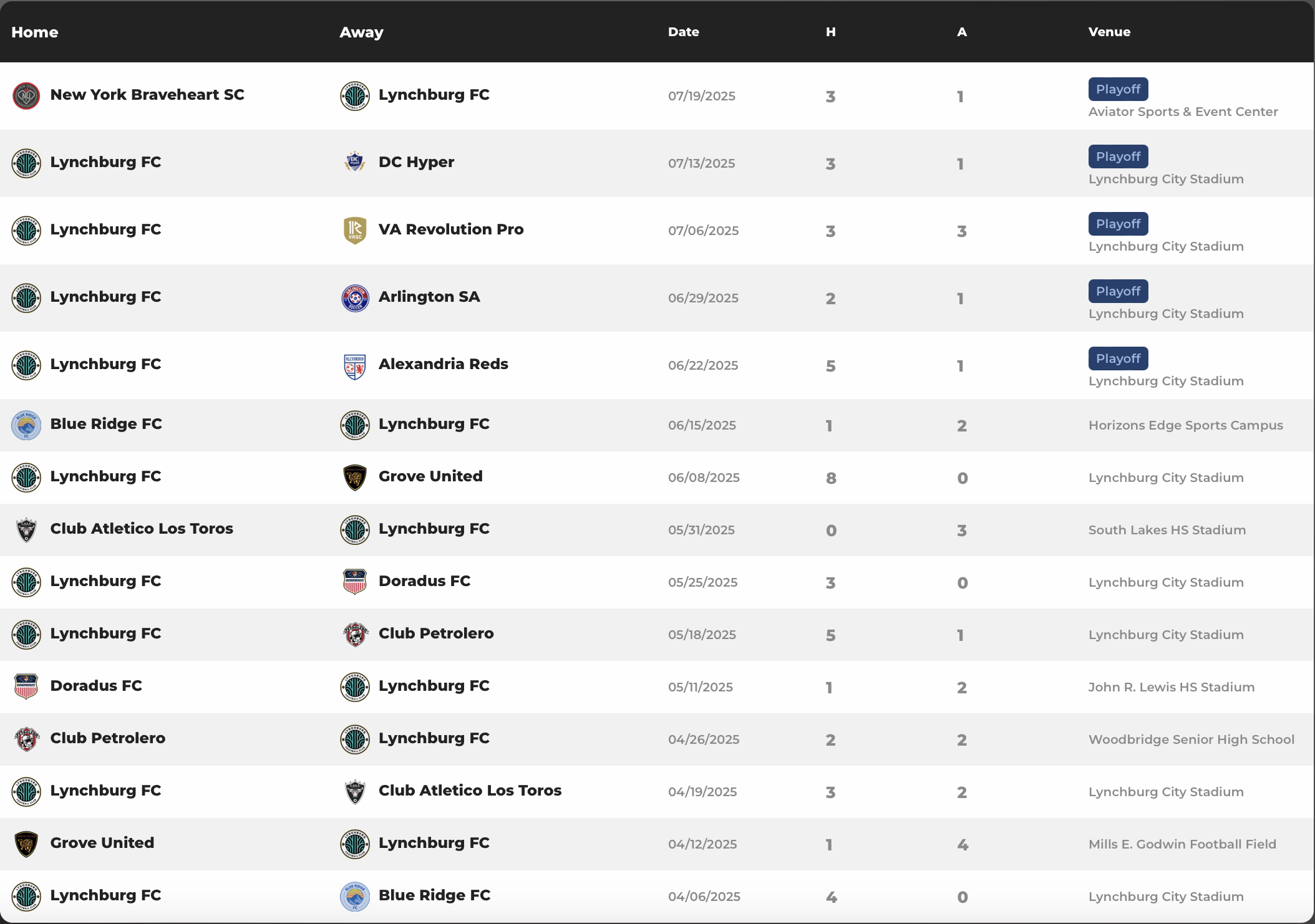Click the Venue column header
The height and width of the screenshot is (924, 1315).
click(1109, 32)
